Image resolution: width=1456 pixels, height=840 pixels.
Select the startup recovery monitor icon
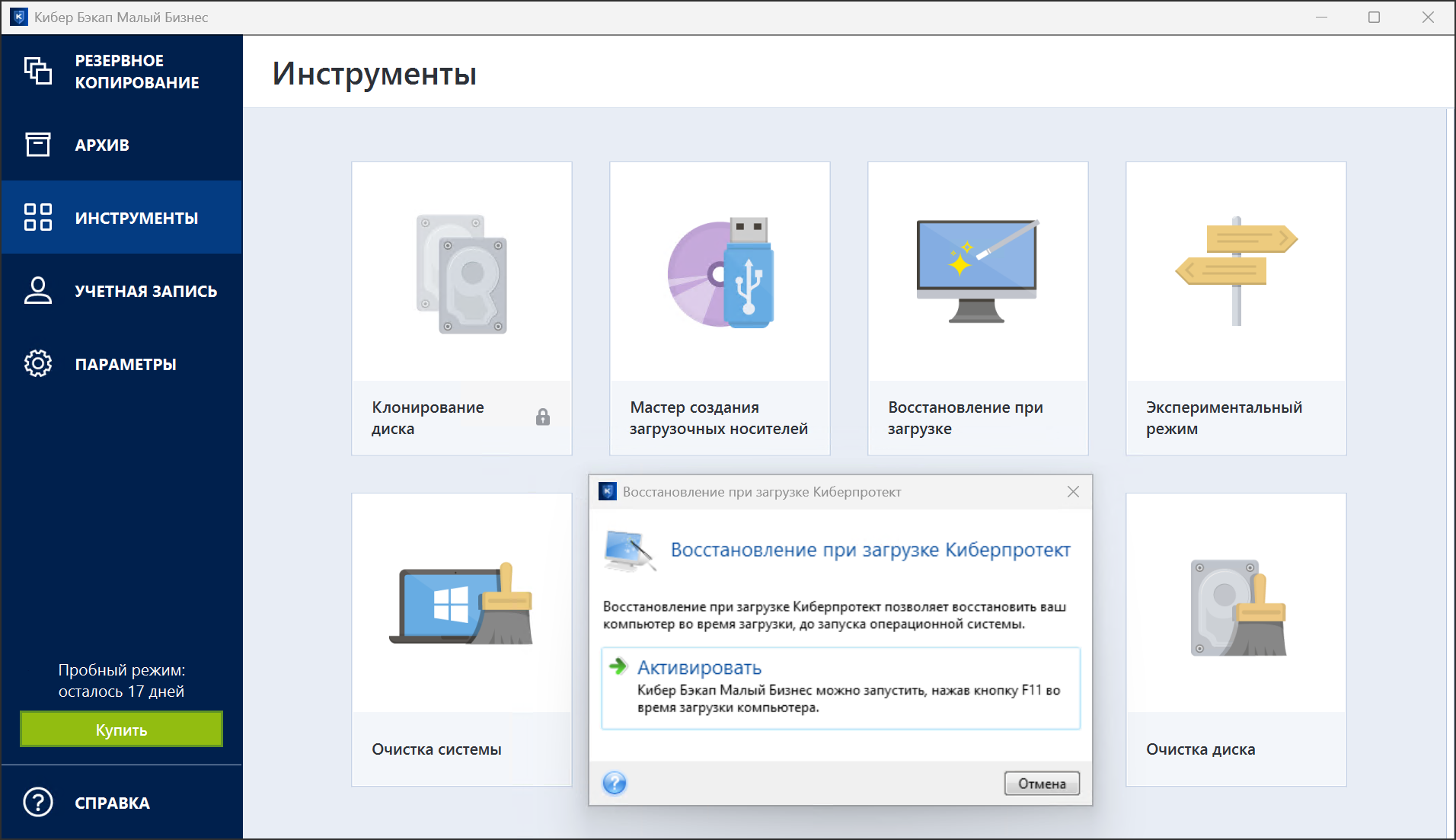[x=978, y=271]
